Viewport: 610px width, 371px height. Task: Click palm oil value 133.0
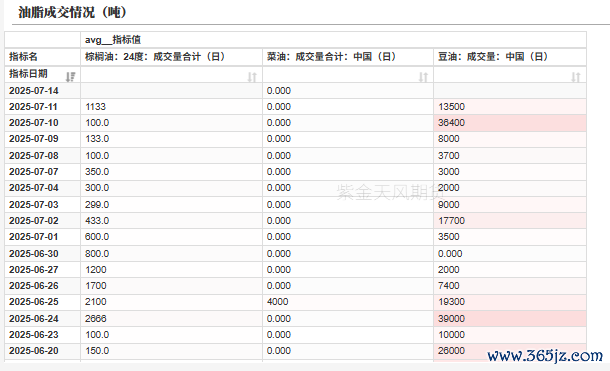click(97, 138)
